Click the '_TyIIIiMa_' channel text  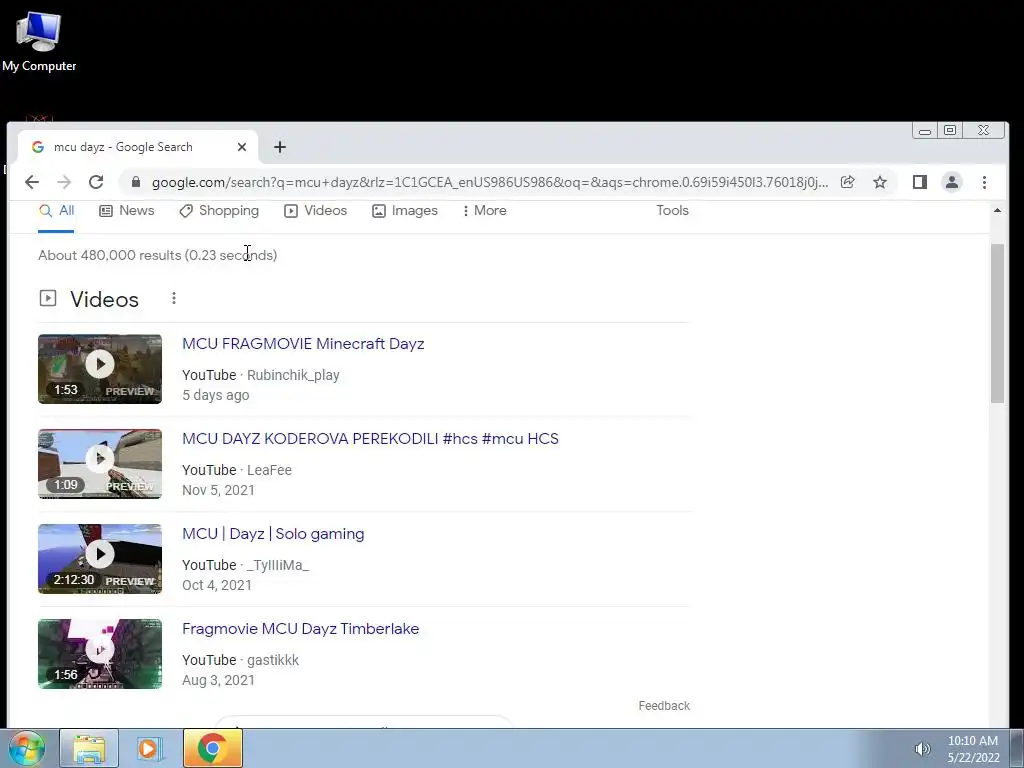(278, 565)
